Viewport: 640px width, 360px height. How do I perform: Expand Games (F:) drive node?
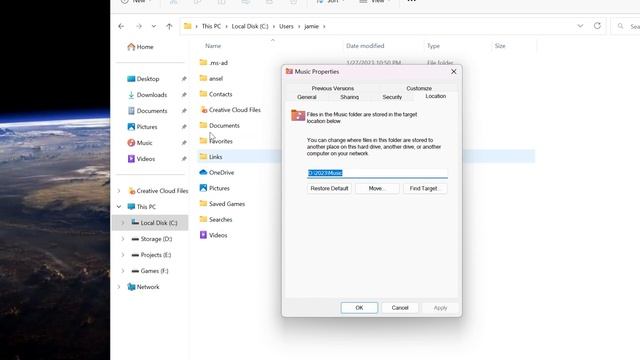123,271
